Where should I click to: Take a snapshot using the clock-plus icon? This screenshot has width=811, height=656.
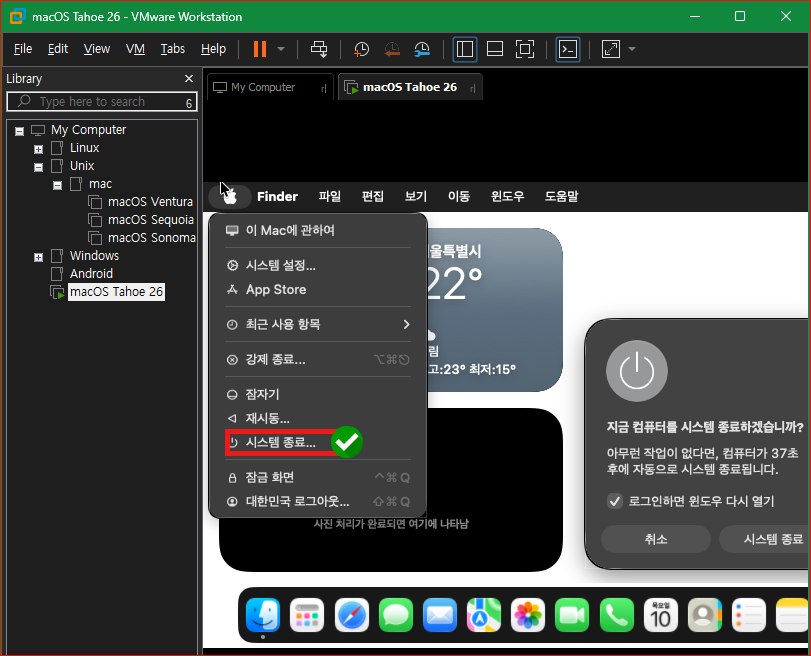tap(361, 49)
